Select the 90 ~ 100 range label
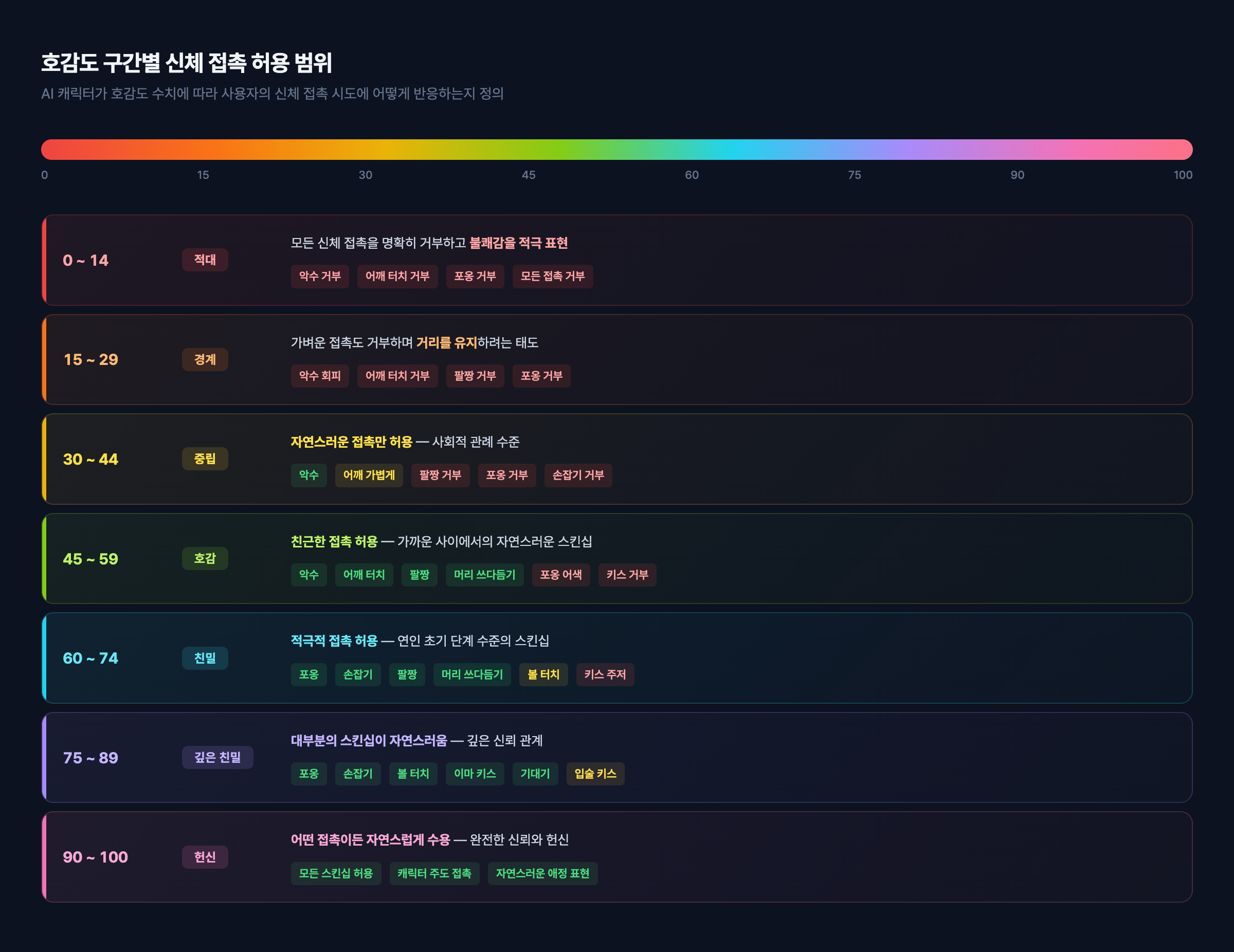 pos(95,857)
